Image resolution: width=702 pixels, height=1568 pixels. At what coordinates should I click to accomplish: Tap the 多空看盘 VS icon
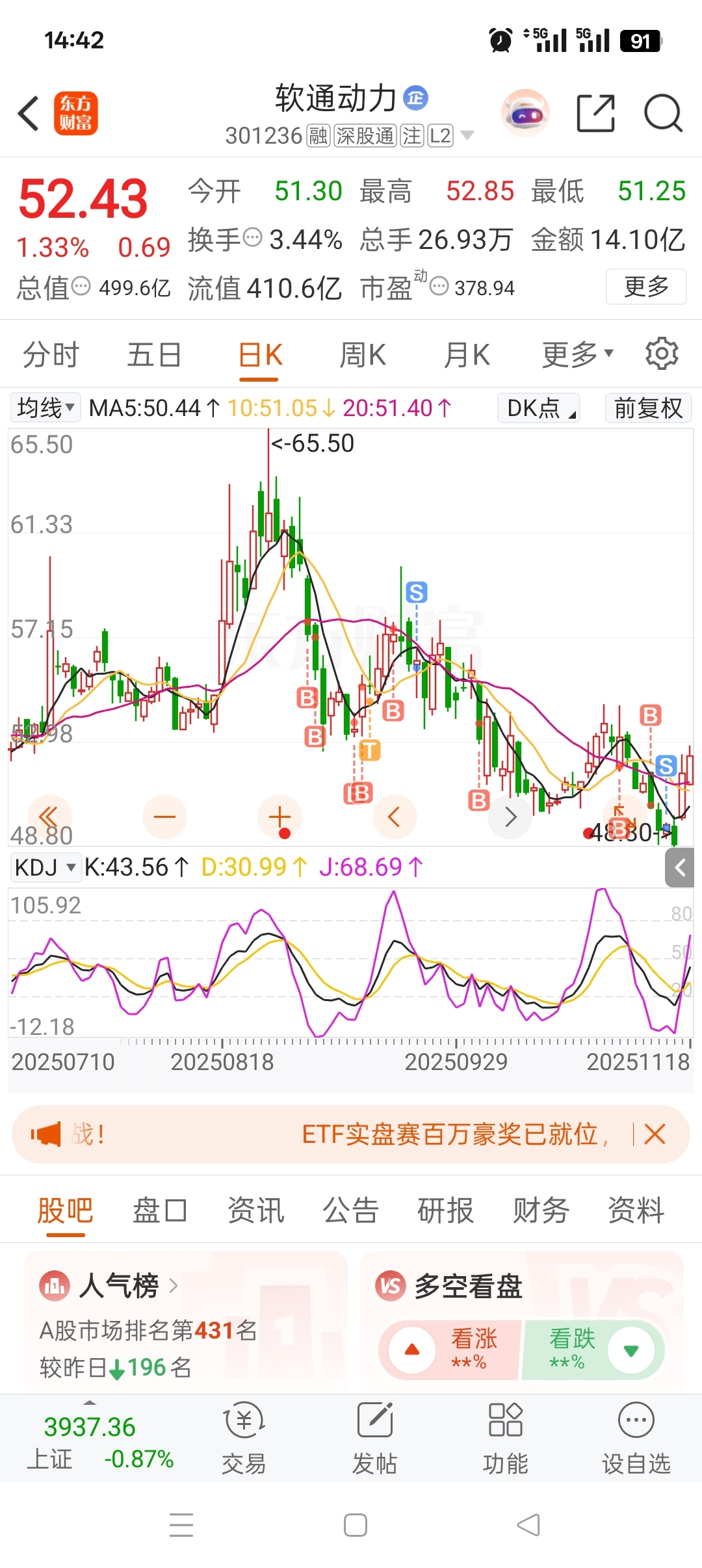point(391,1286)
